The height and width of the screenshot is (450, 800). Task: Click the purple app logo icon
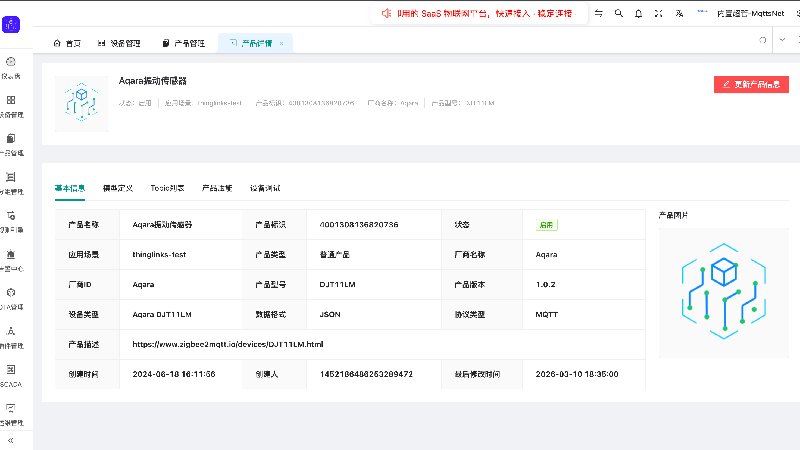tap(11, 24)
